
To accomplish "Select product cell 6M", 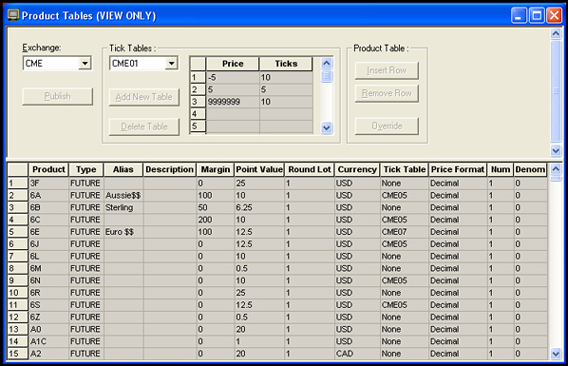I will pyautogui.click(x=49, y=269).
